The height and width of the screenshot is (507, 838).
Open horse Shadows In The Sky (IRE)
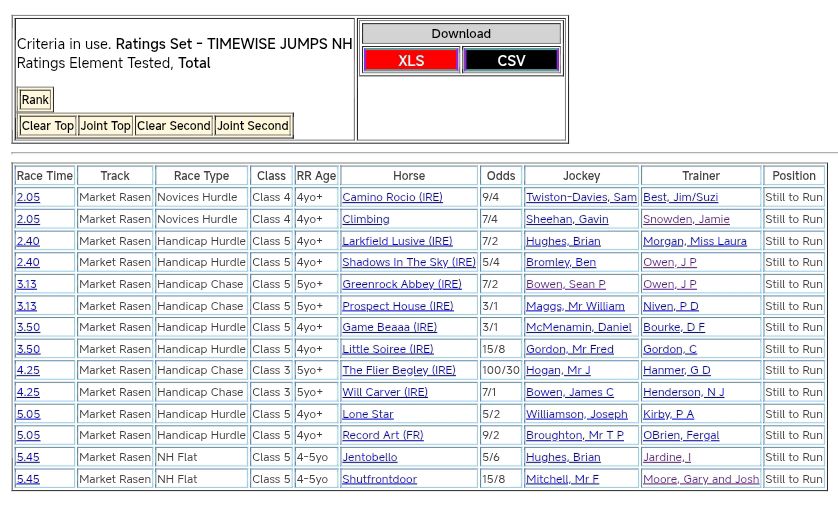(409, 263)
